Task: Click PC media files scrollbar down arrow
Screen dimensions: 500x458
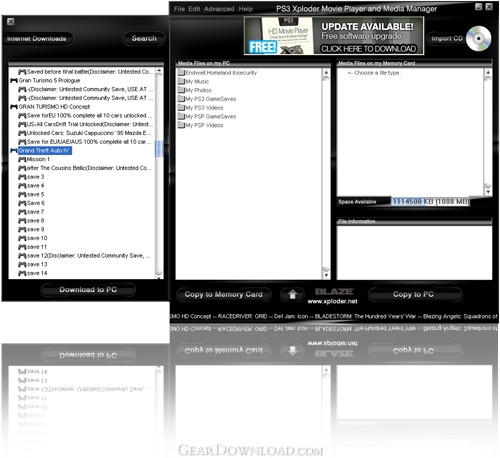Action: [x=326, y=275]
